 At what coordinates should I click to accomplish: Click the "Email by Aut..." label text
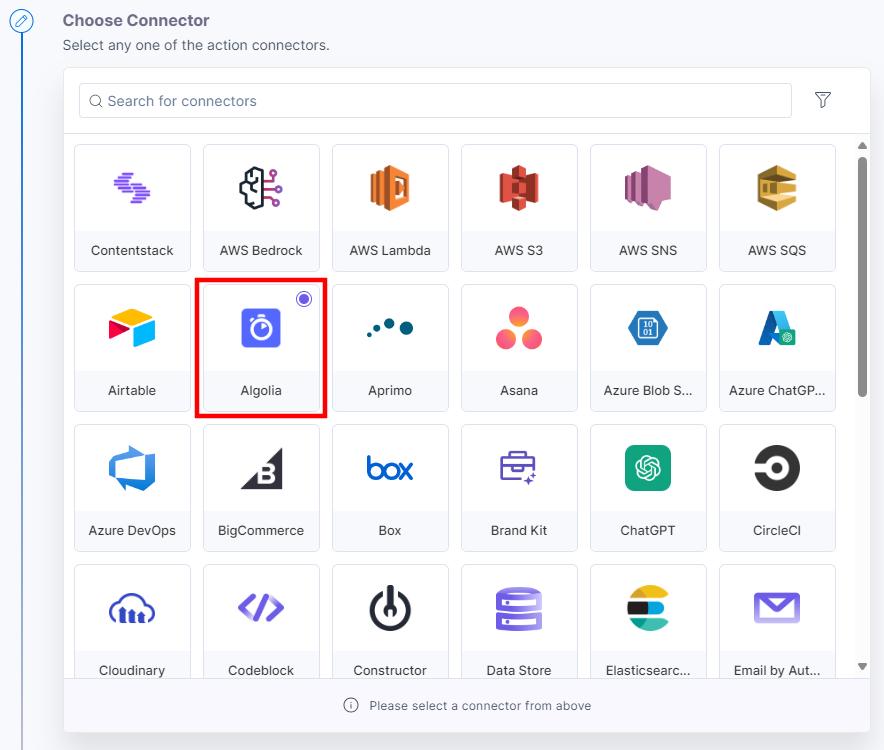point(777,670)
